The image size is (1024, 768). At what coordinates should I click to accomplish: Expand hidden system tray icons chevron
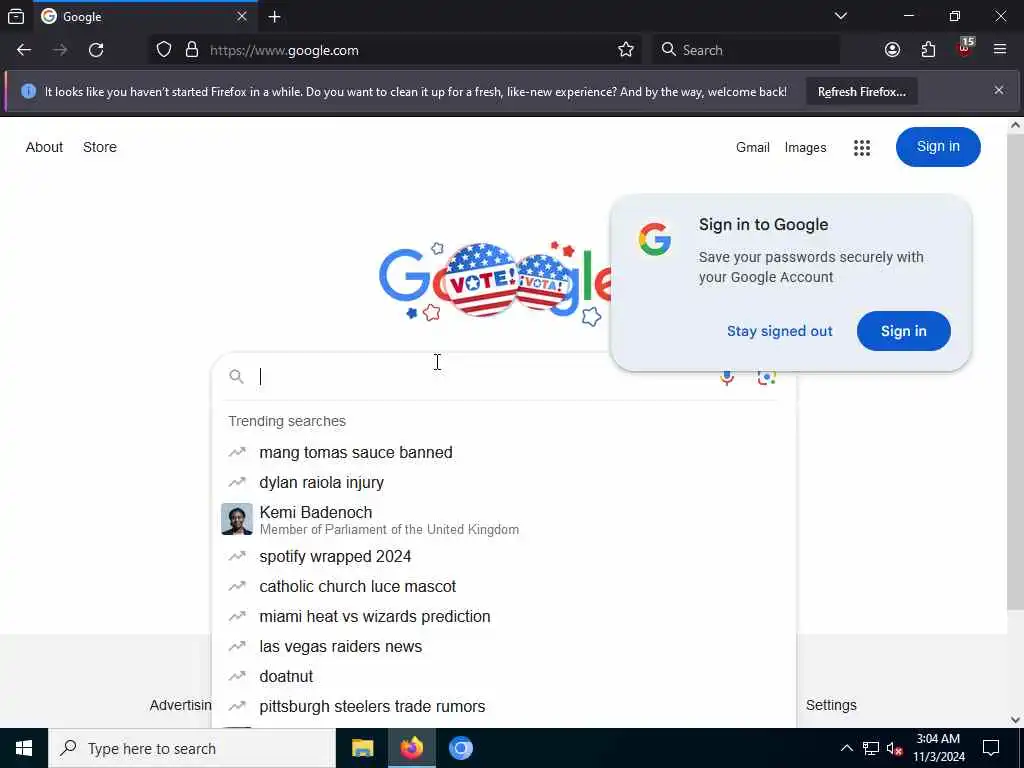click(x=846, y=748)
